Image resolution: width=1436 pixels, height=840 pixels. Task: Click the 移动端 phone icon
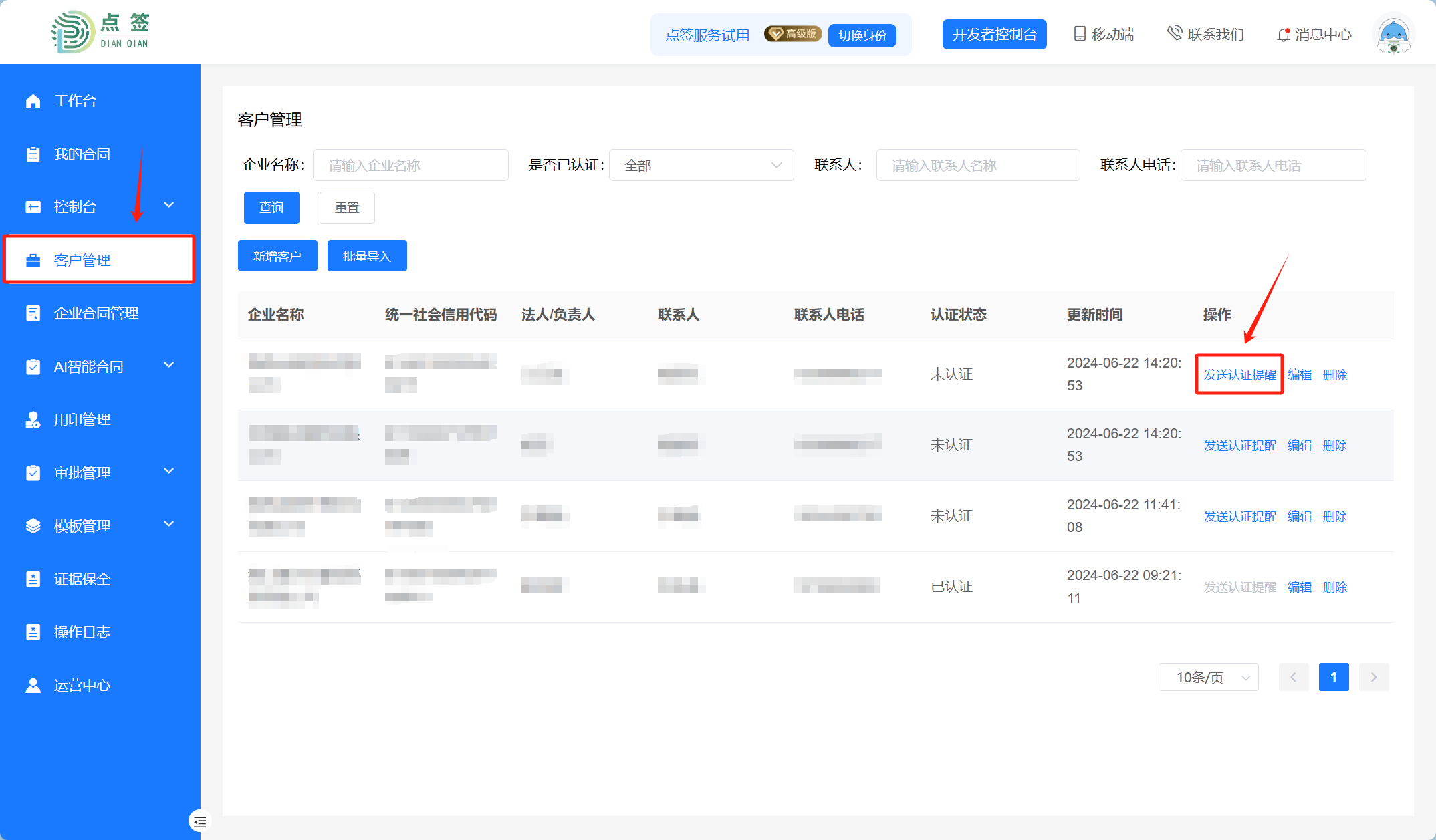pos(1080,34)
